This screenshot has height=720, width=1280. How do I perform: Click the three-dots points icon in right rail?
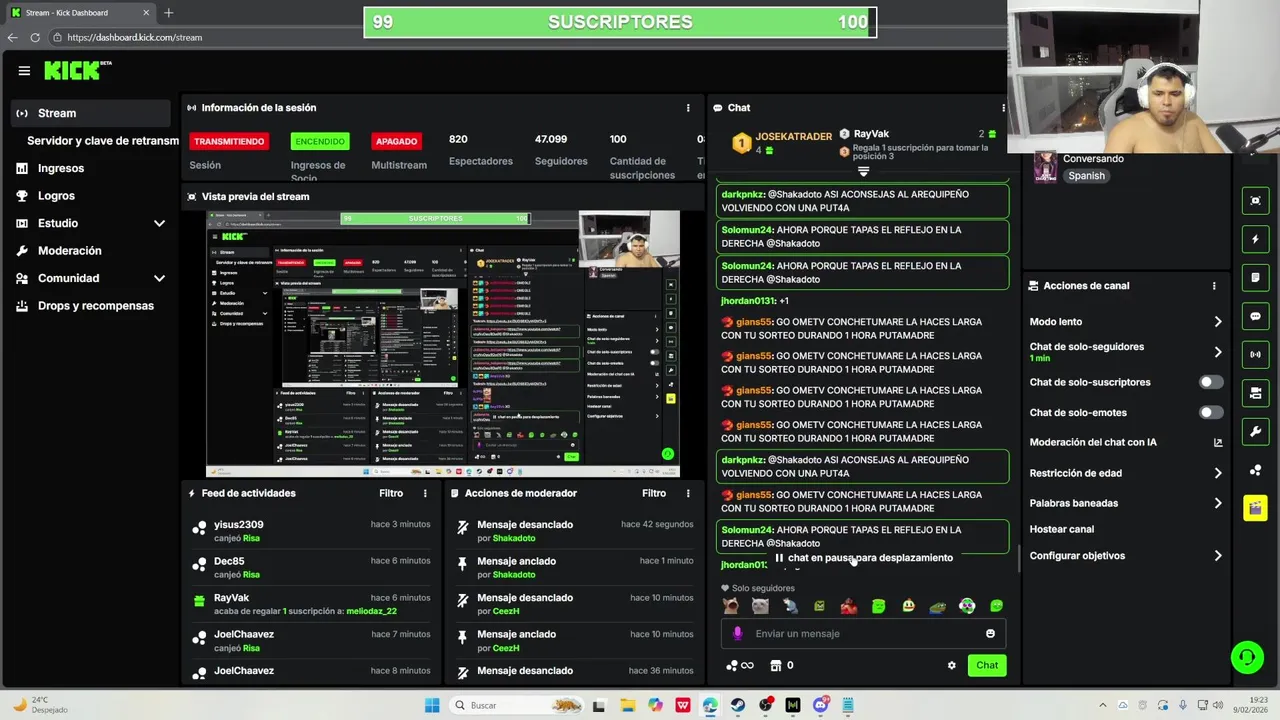(1255, 470)
